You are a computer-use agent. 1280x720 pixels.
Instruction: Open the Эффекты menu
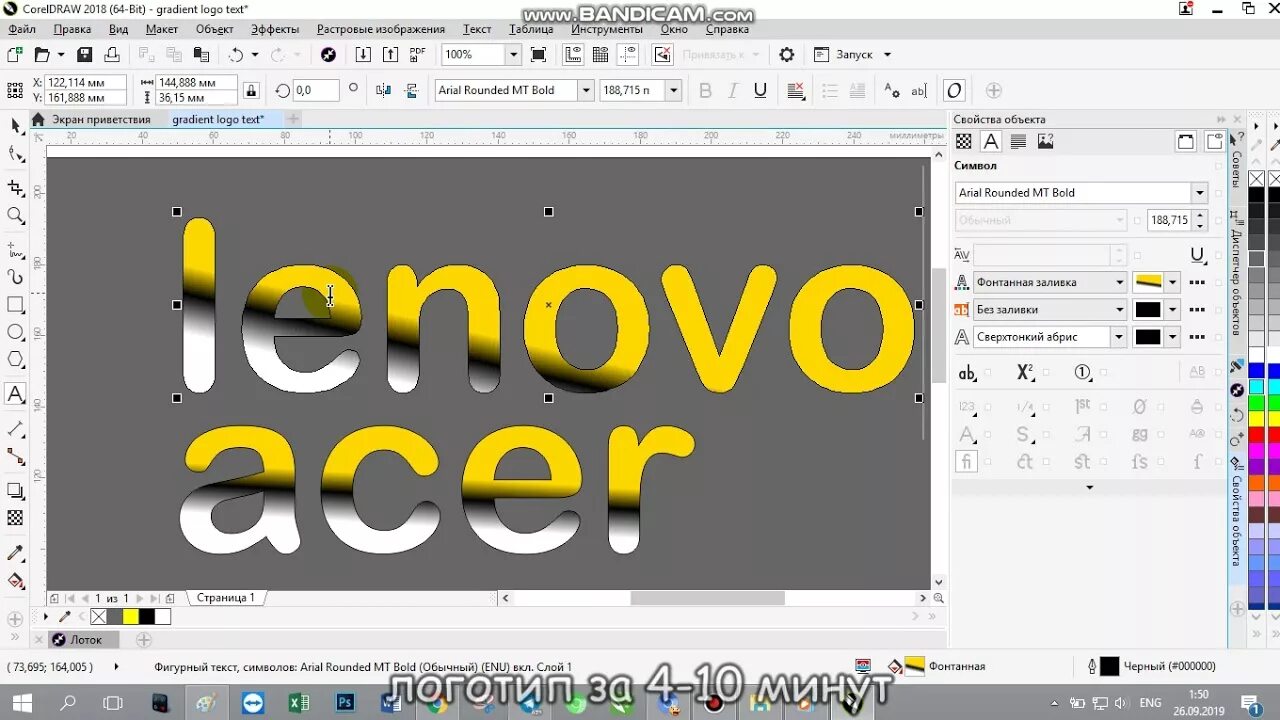click(x=274, y=29)
